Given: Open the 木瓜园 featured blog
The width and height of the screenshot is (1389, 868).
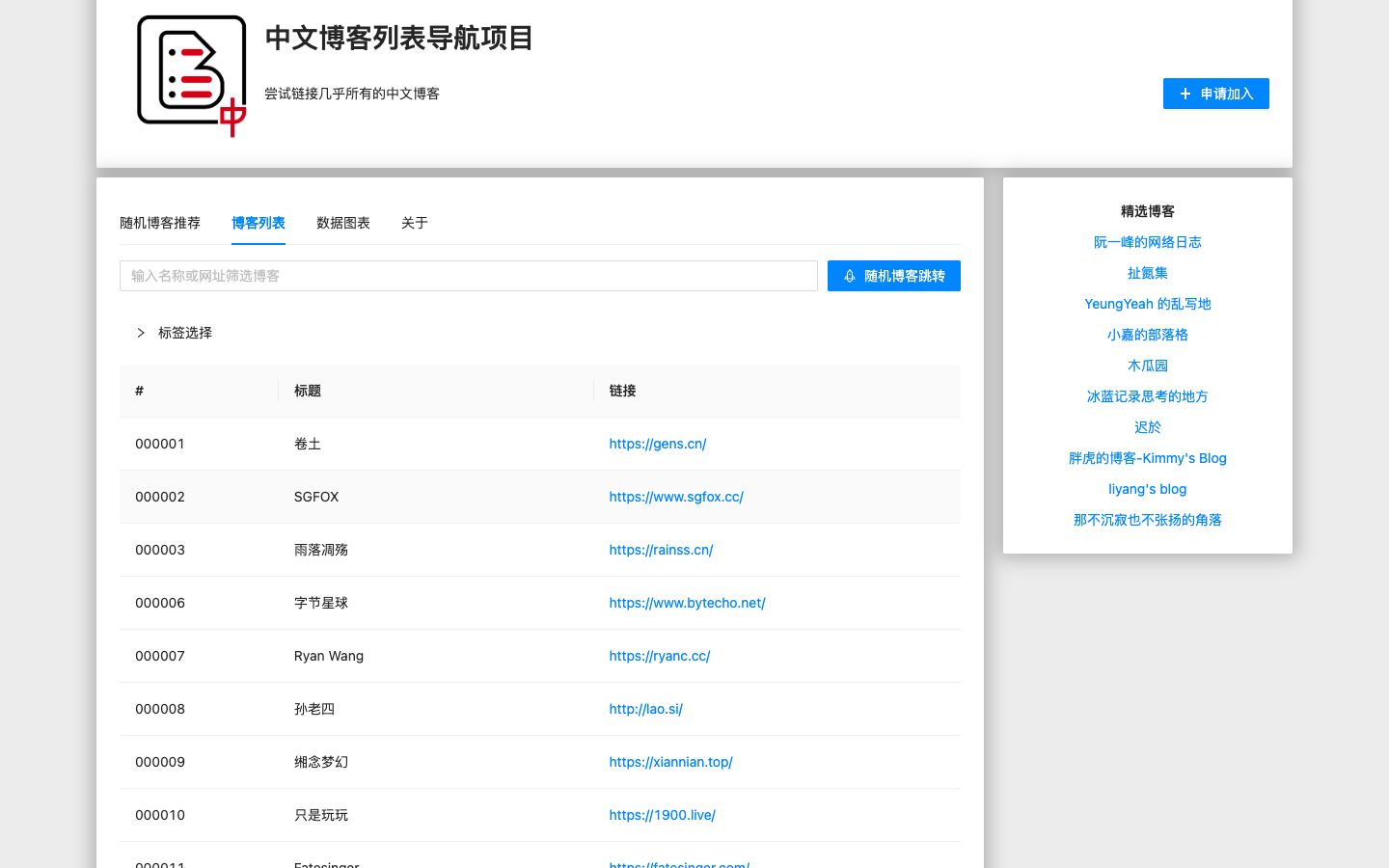Looking at the screenshot, I should coord(1147,366).
